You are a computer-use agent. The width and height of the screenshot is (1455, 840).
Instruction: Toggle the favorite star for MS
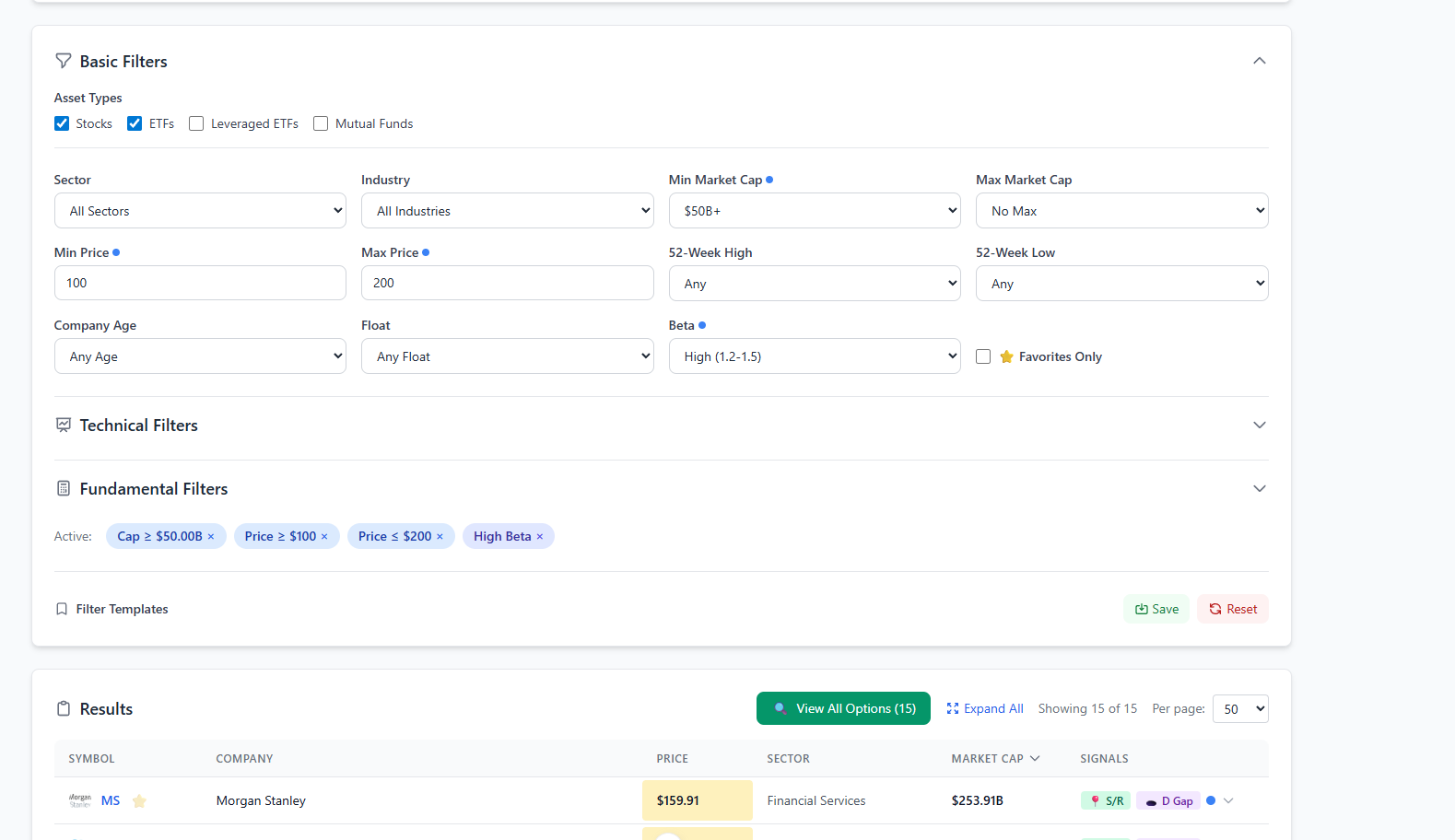(x=139, y=801)
